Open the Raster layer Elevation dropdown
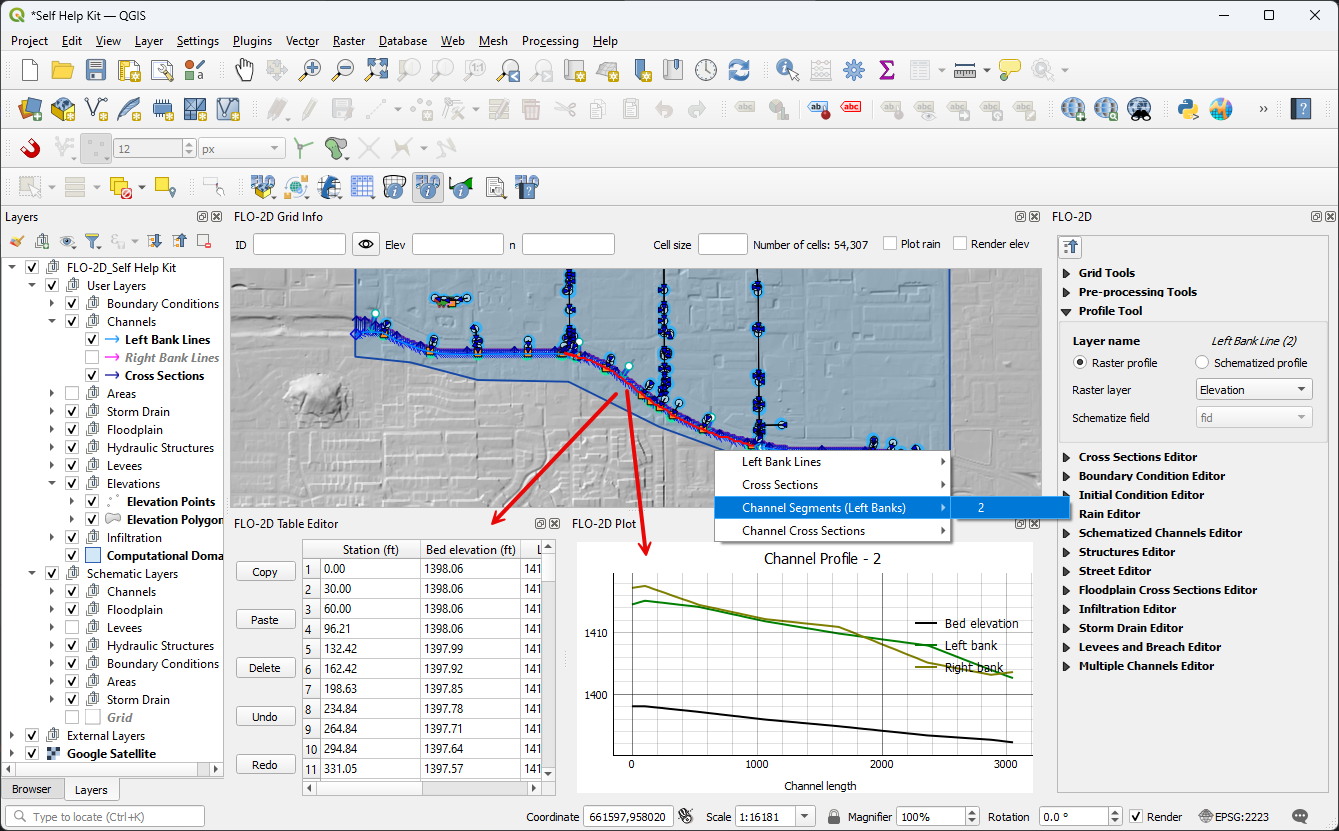 [x=1254, y=390]
